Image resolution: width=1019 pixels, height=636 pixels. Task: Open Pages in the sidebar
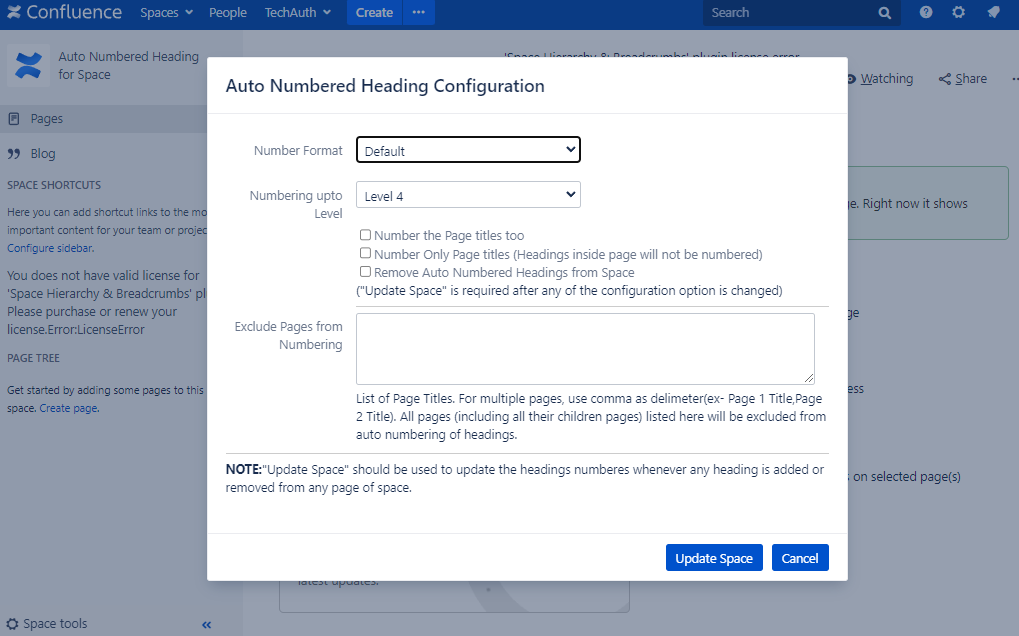click(x=104, y=119)
